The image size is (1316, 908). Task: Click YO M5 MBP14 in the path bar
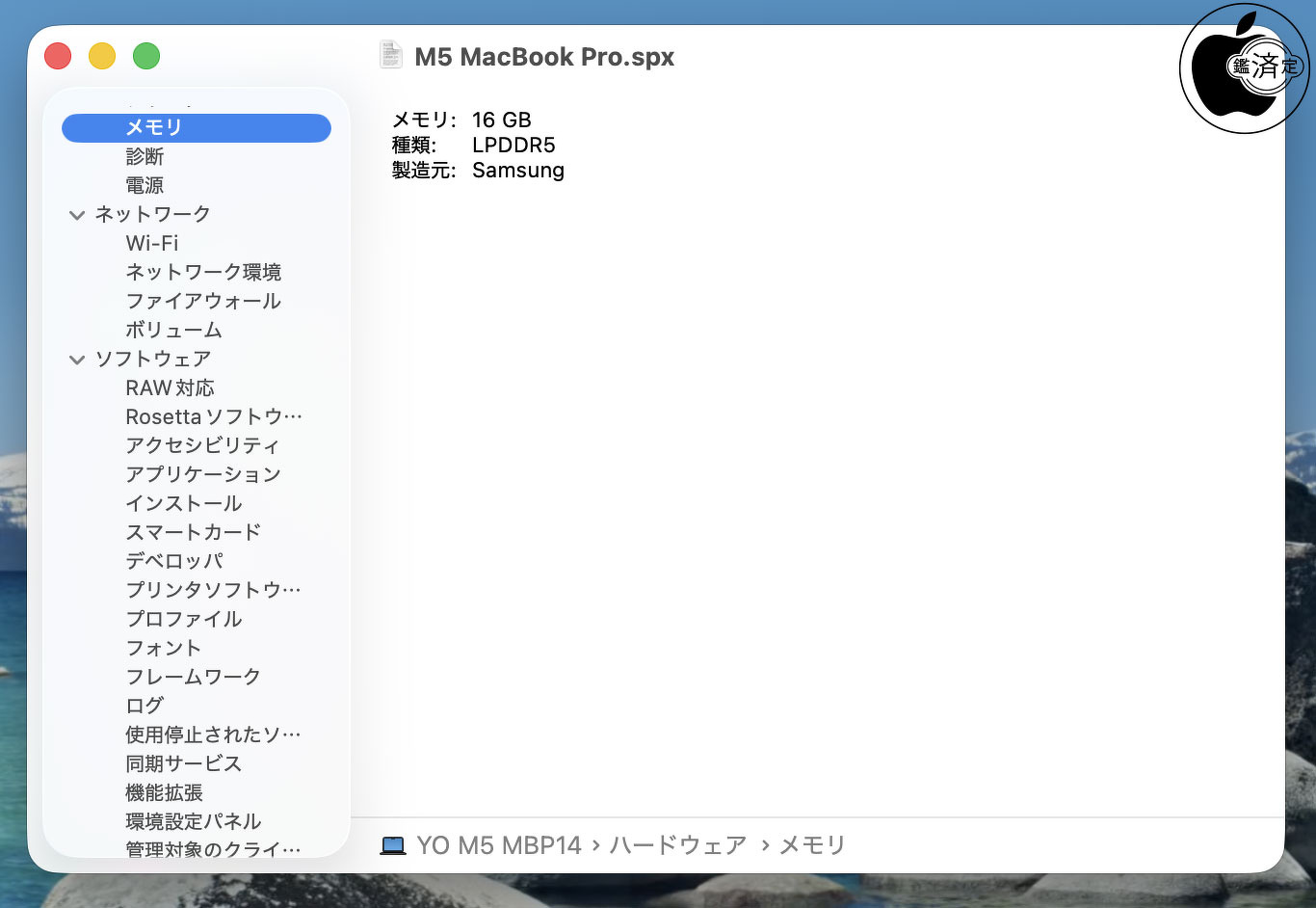click(499, 845)
